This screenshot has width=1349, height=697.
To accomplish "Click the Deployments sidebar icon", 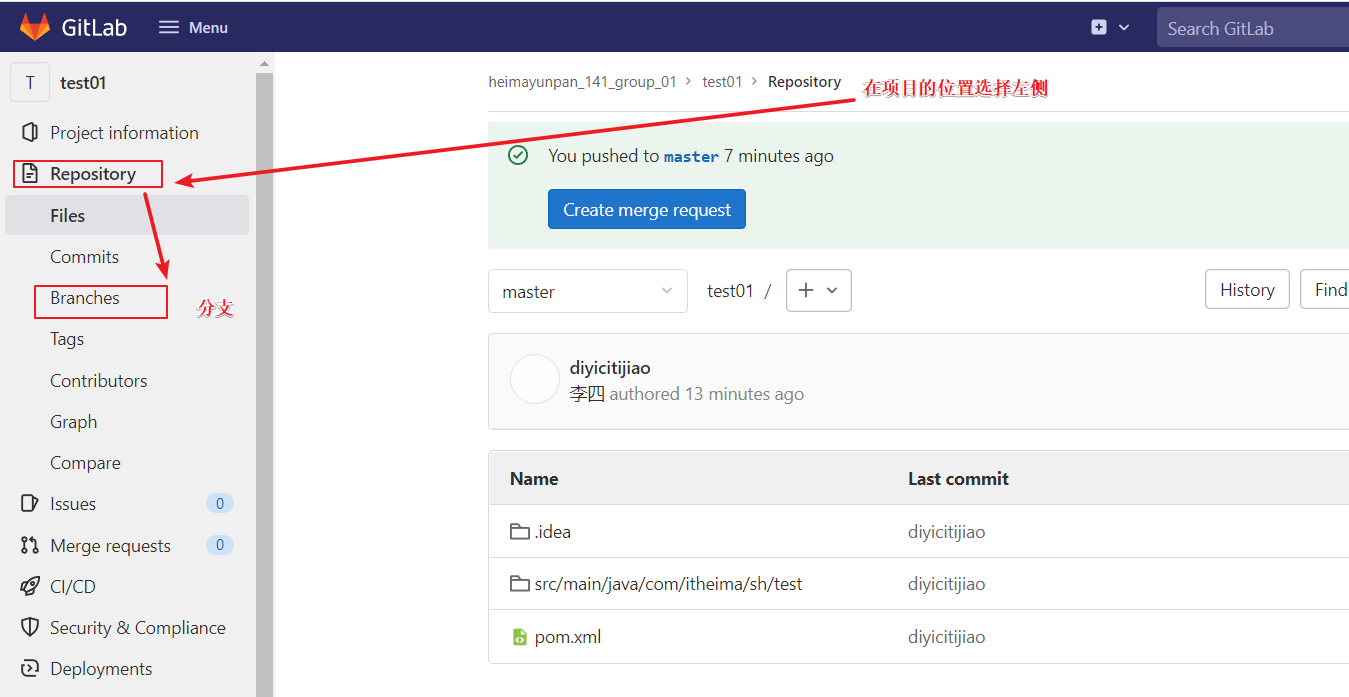I will click(x=30, y=669).
